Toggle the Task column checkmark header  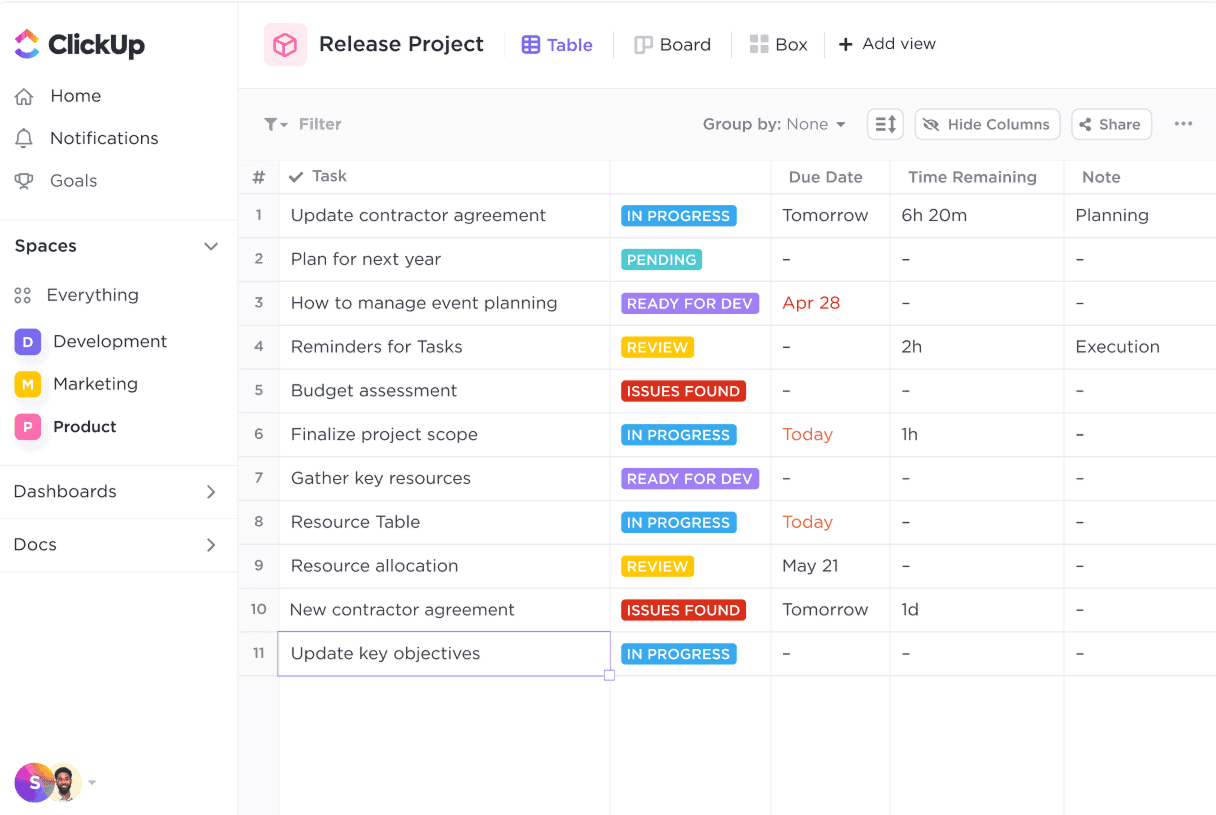296,177
